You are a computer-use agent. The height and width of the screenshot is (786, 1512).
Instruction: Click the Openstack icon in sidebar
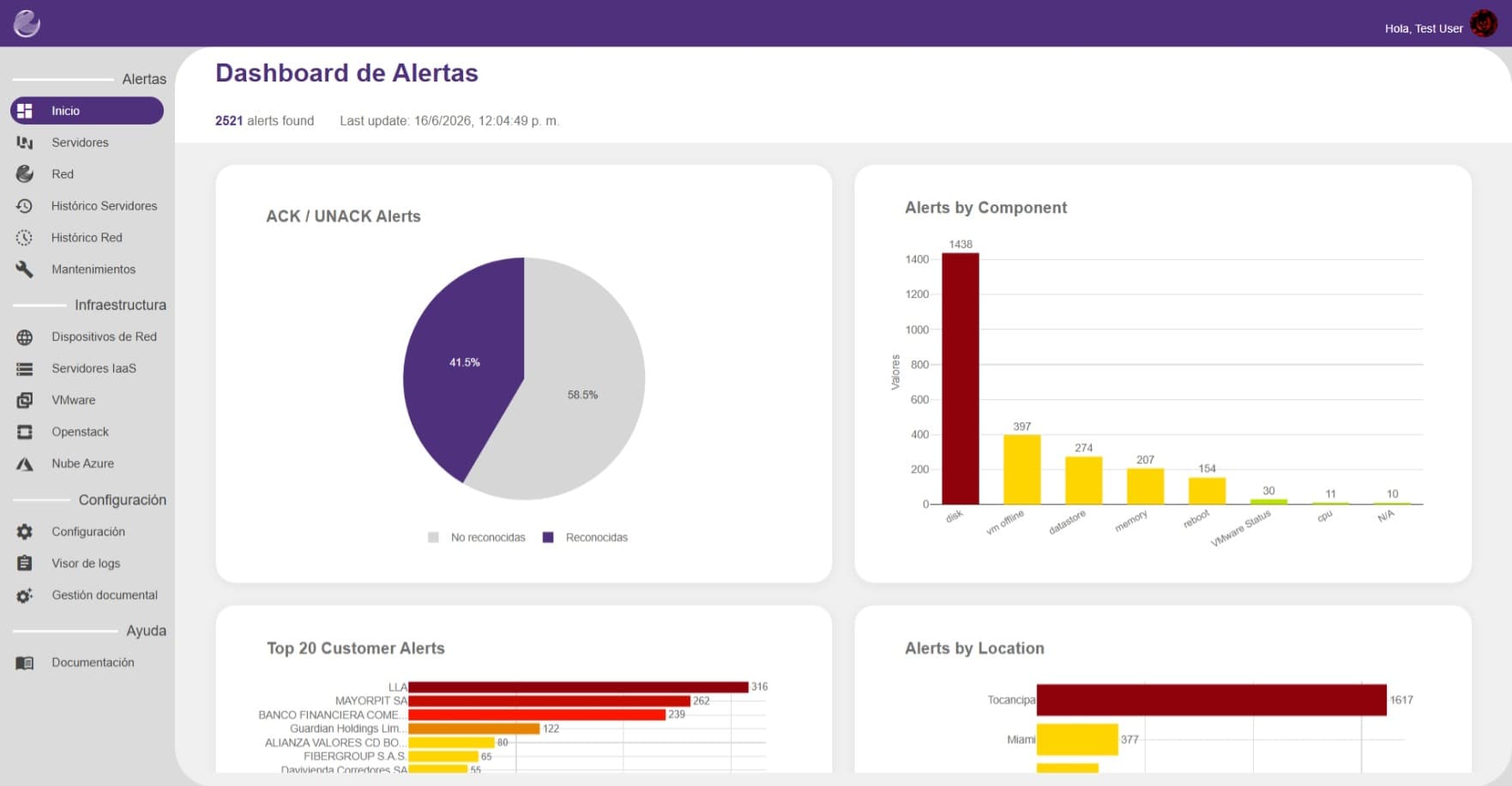point(25,432)
